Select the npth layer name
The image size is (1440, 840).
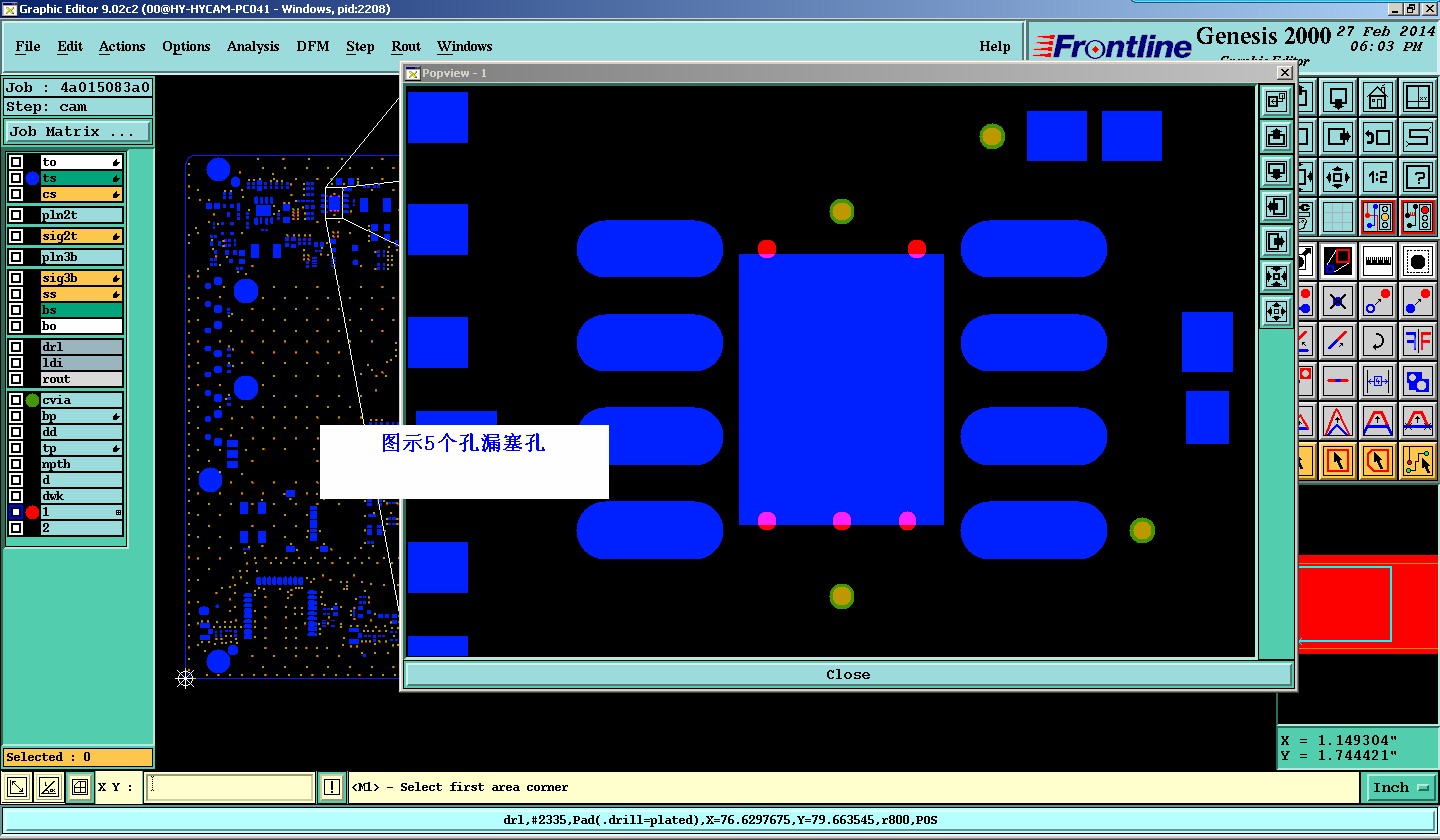82,464
